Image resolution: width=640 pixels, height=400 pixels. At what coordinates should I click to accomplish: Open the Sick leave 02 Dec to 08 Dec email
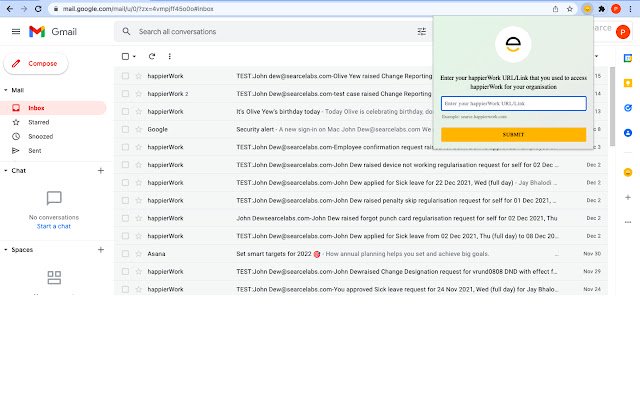tap(361, 236)
